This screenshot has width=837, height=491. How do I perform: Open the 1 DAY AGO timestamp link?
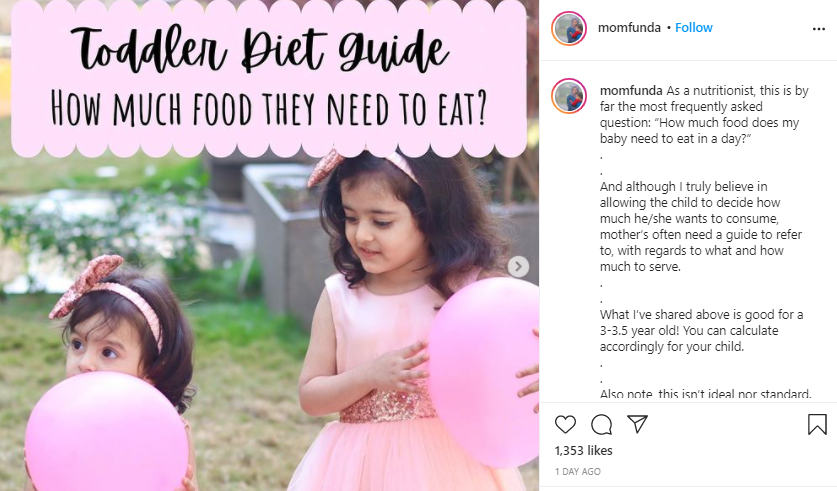578,472
